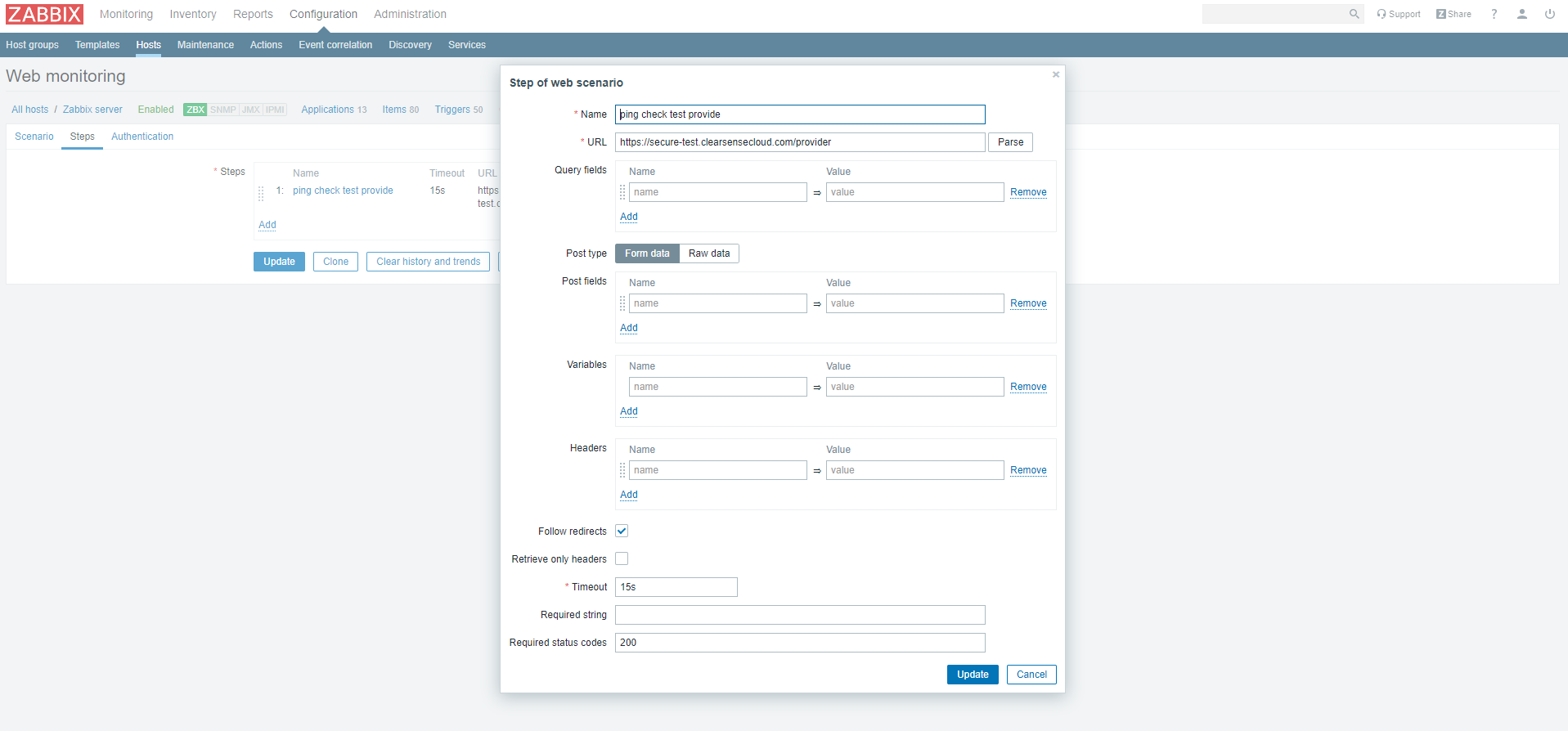
Task: Cancel the step dialog
Action: [1031, 675]
